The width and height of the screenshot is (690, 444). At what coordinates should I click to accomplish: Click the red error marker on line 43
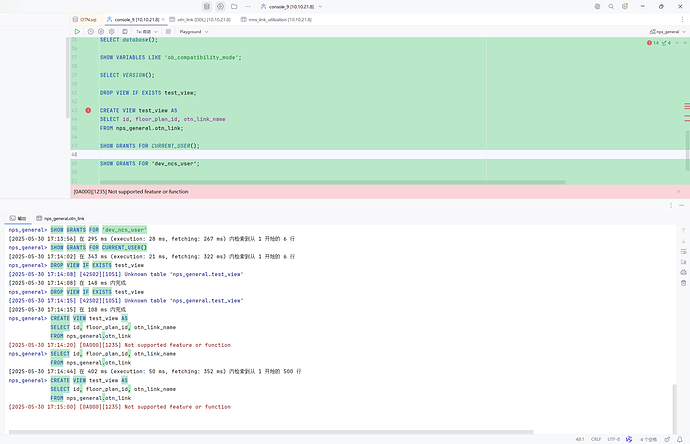(x=88, y=110)
